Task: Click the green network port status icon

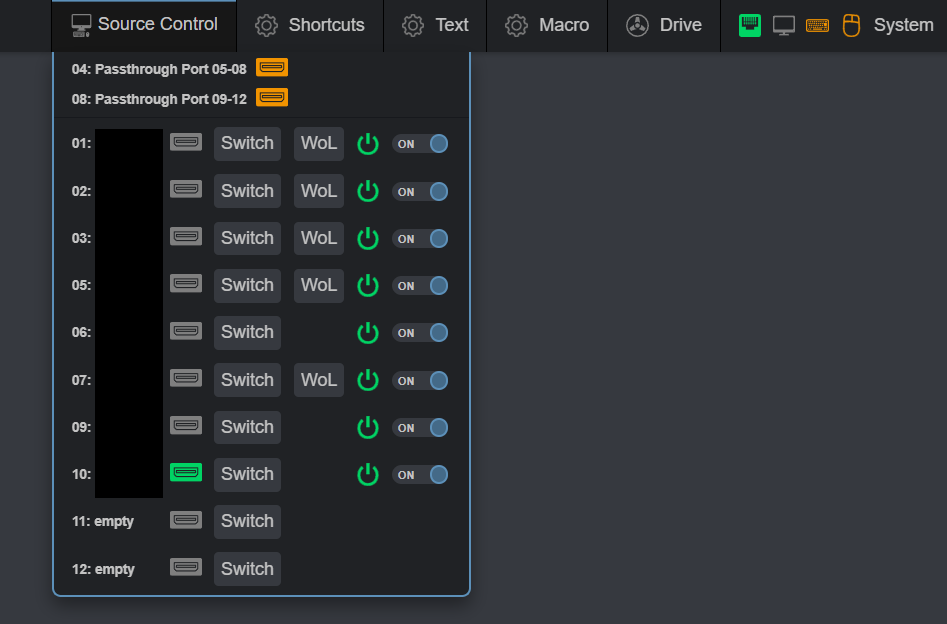Action: pyautogui.click(x=750, y=25)
